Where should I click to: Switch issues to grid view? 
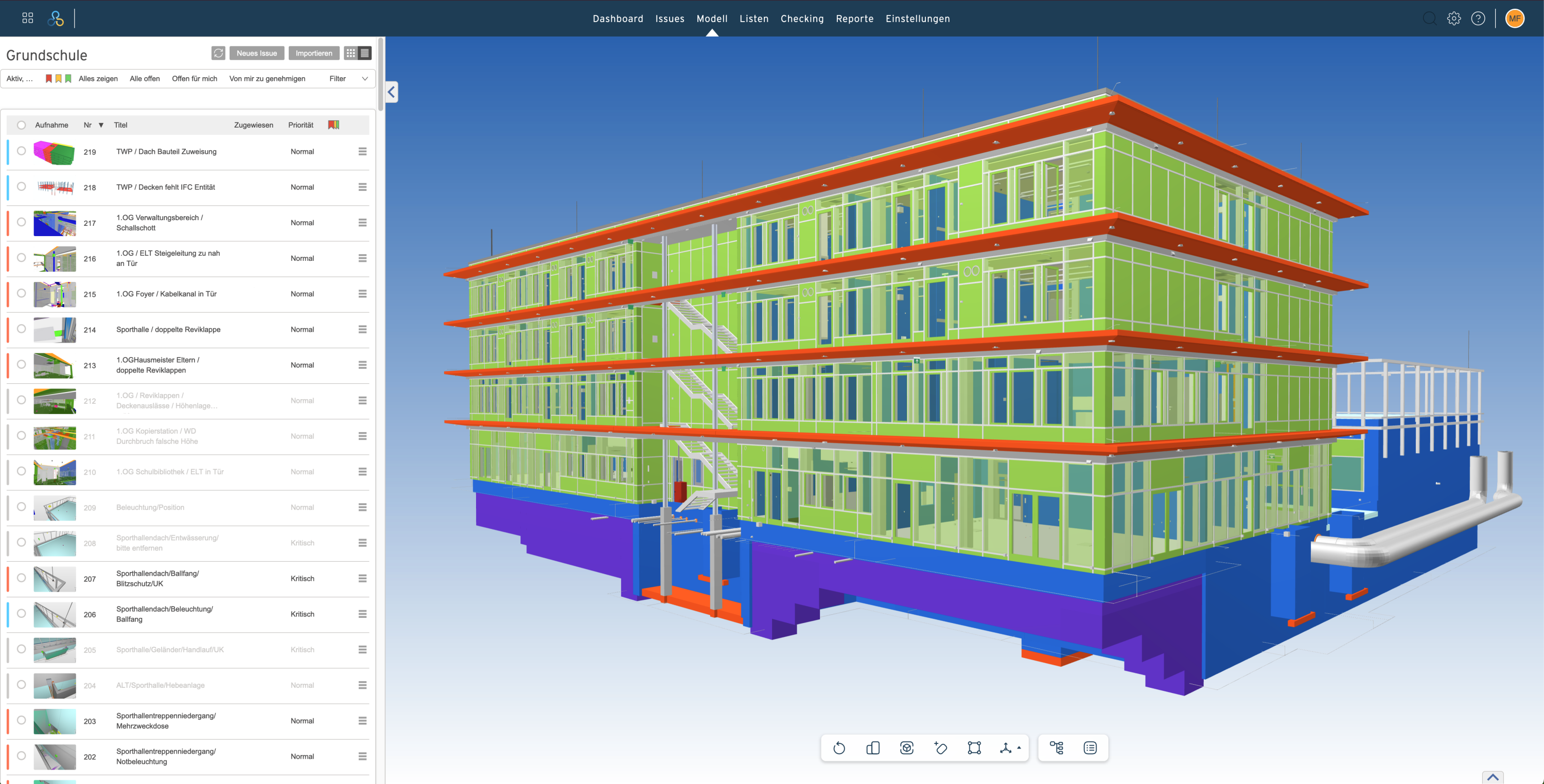click(350, 54)
